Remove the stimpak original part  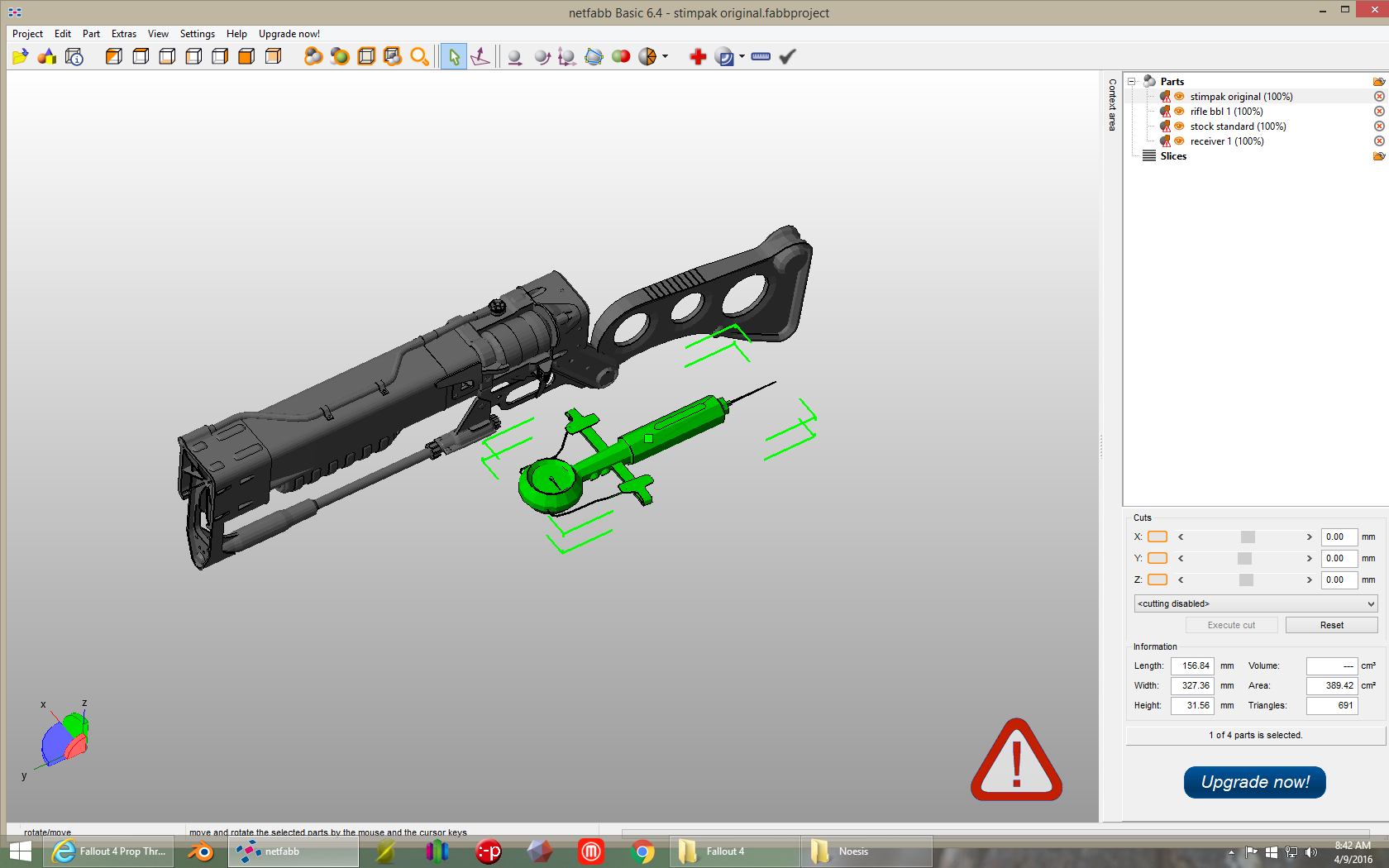pyautogui.click(x=1379, y=96)
